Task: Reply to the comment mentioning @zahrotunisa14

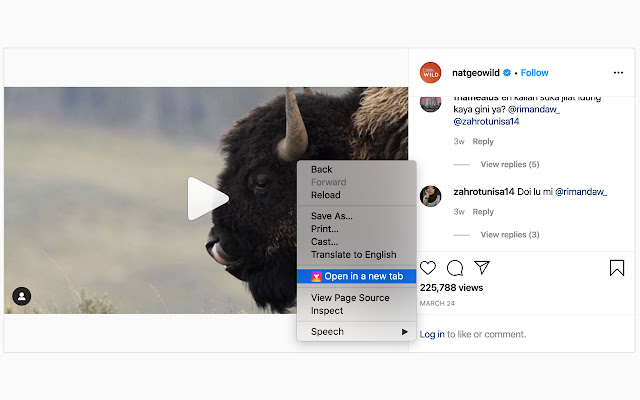Action: click(483, 141)
